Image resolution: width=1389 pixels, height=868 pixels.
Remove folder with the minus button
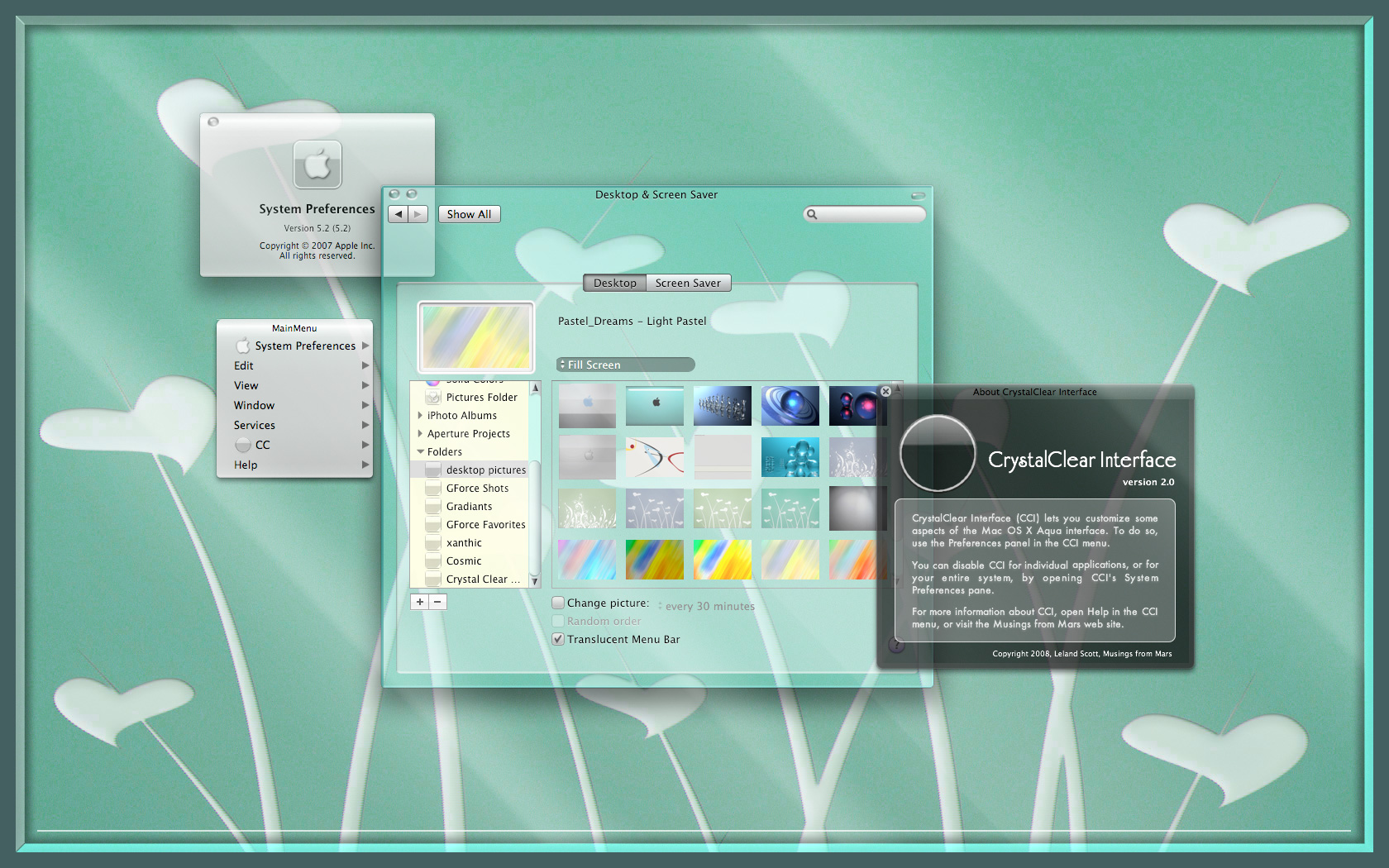tap(438, 602)
